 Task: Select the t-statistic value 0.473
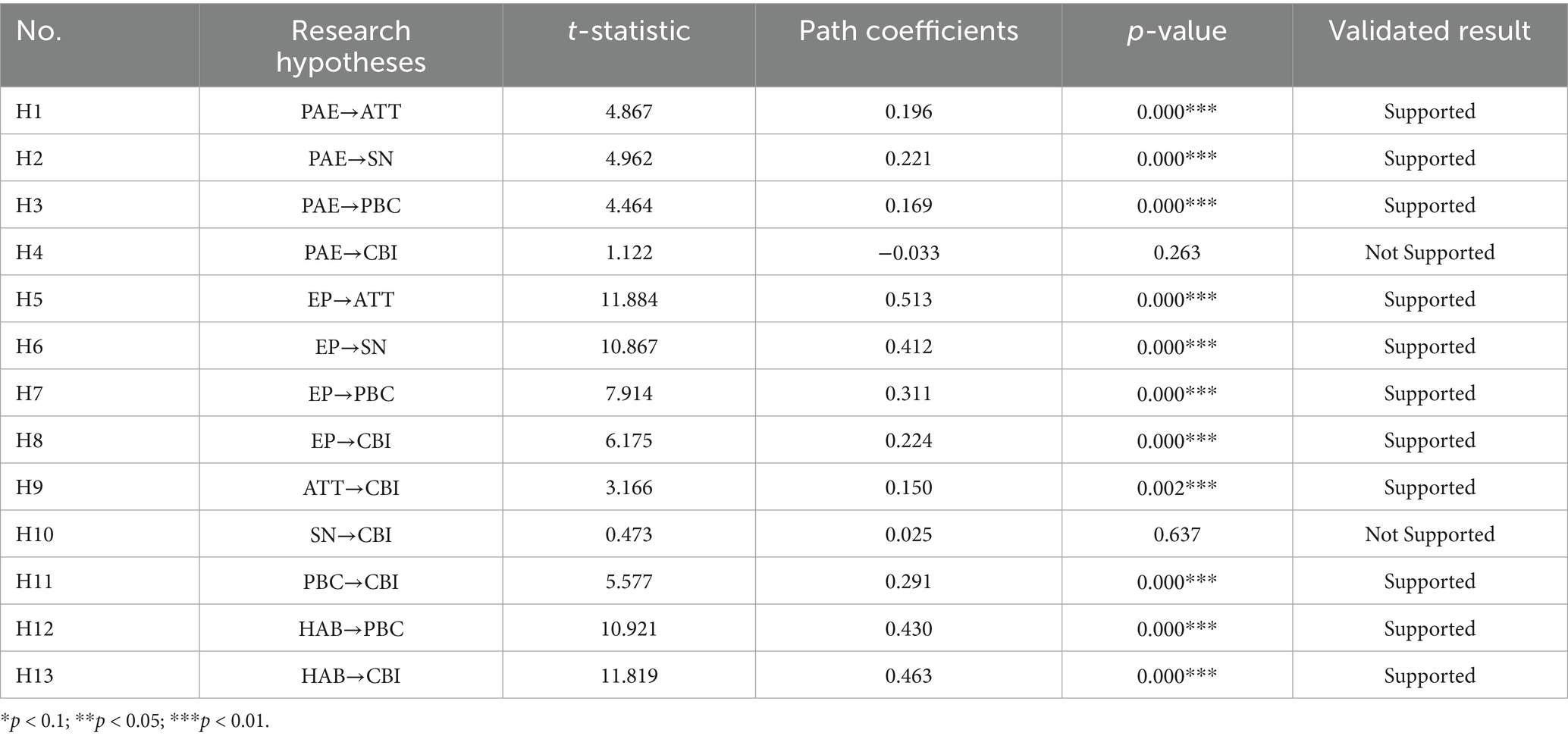click(x=629, y=534)
